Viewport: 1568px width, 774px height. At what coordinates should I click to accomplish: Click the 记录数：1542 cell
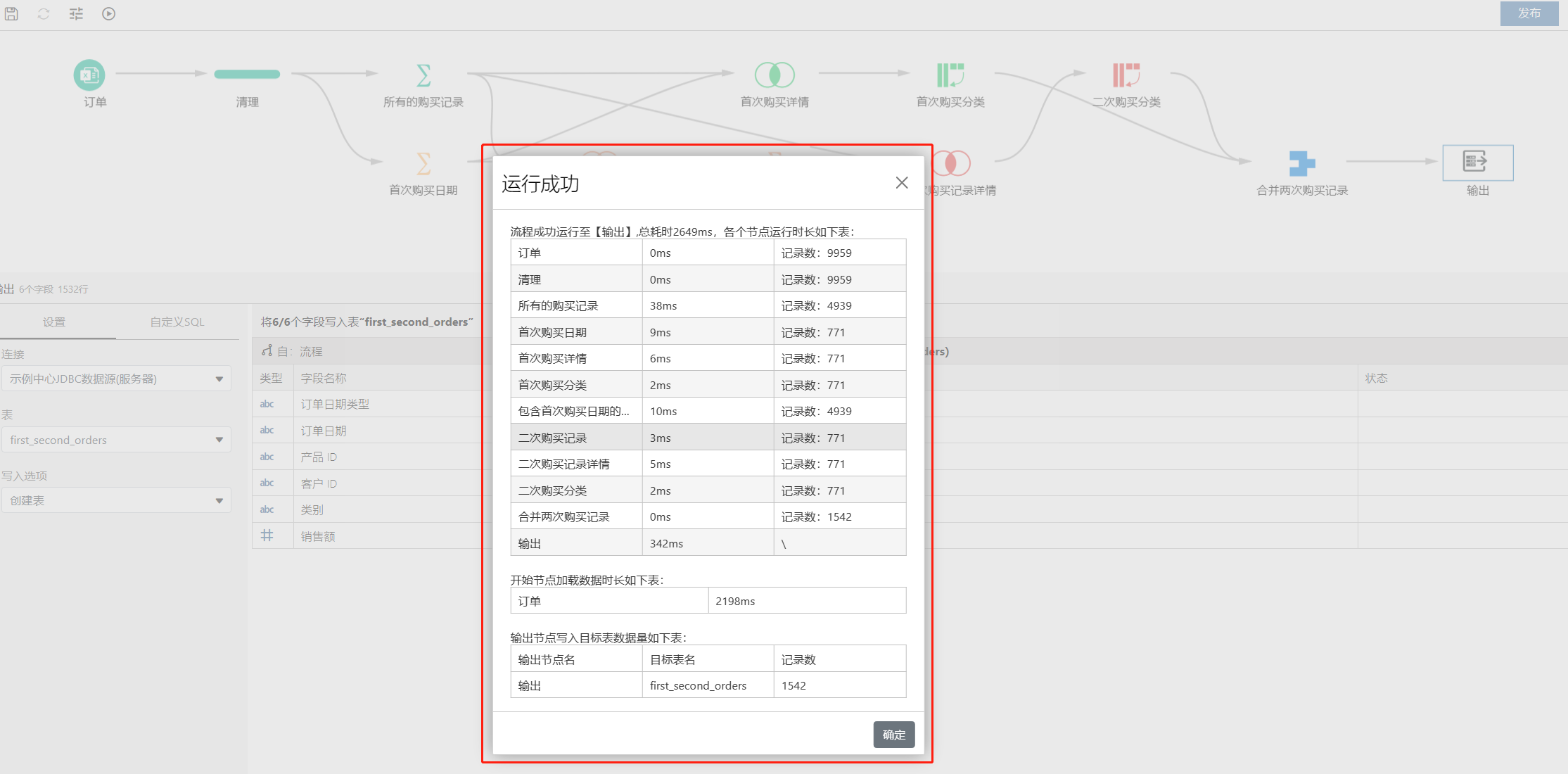point(840,516)
